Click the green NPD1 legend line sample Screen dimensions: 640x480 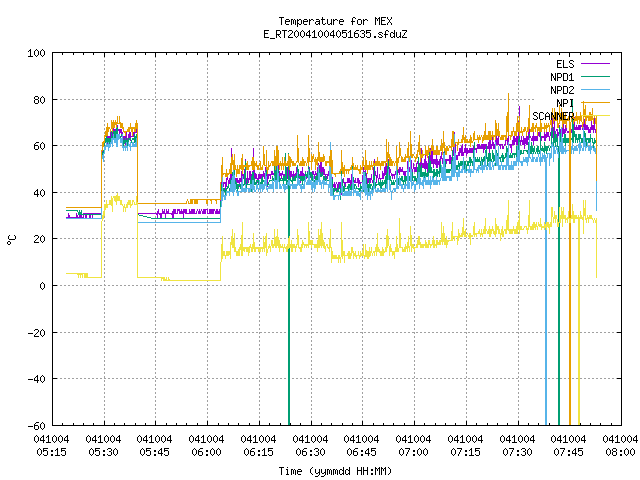point(596,76)
